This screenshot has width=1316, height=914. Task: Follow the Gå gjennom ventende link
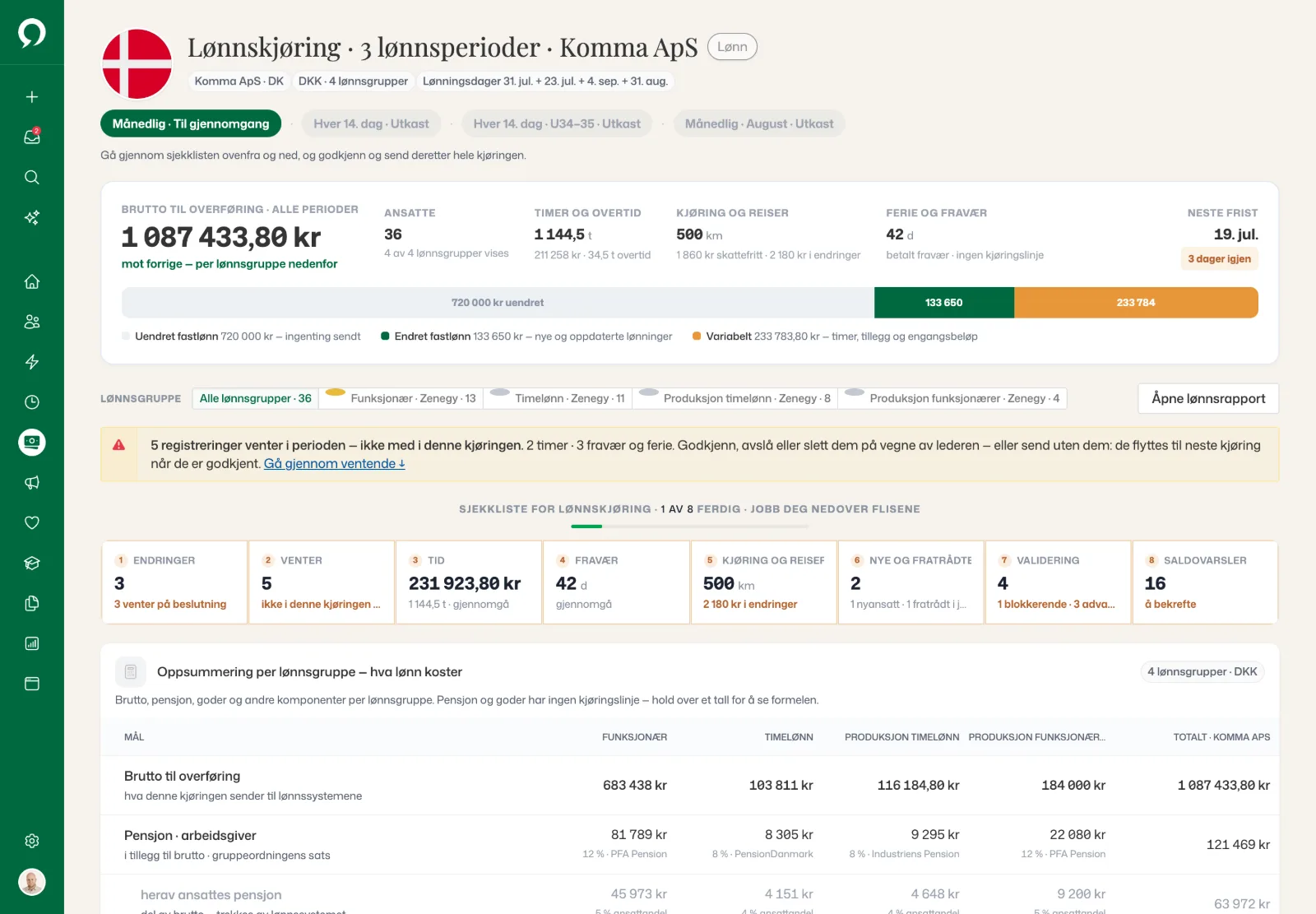pyautogui.click(x=334, y=464)
